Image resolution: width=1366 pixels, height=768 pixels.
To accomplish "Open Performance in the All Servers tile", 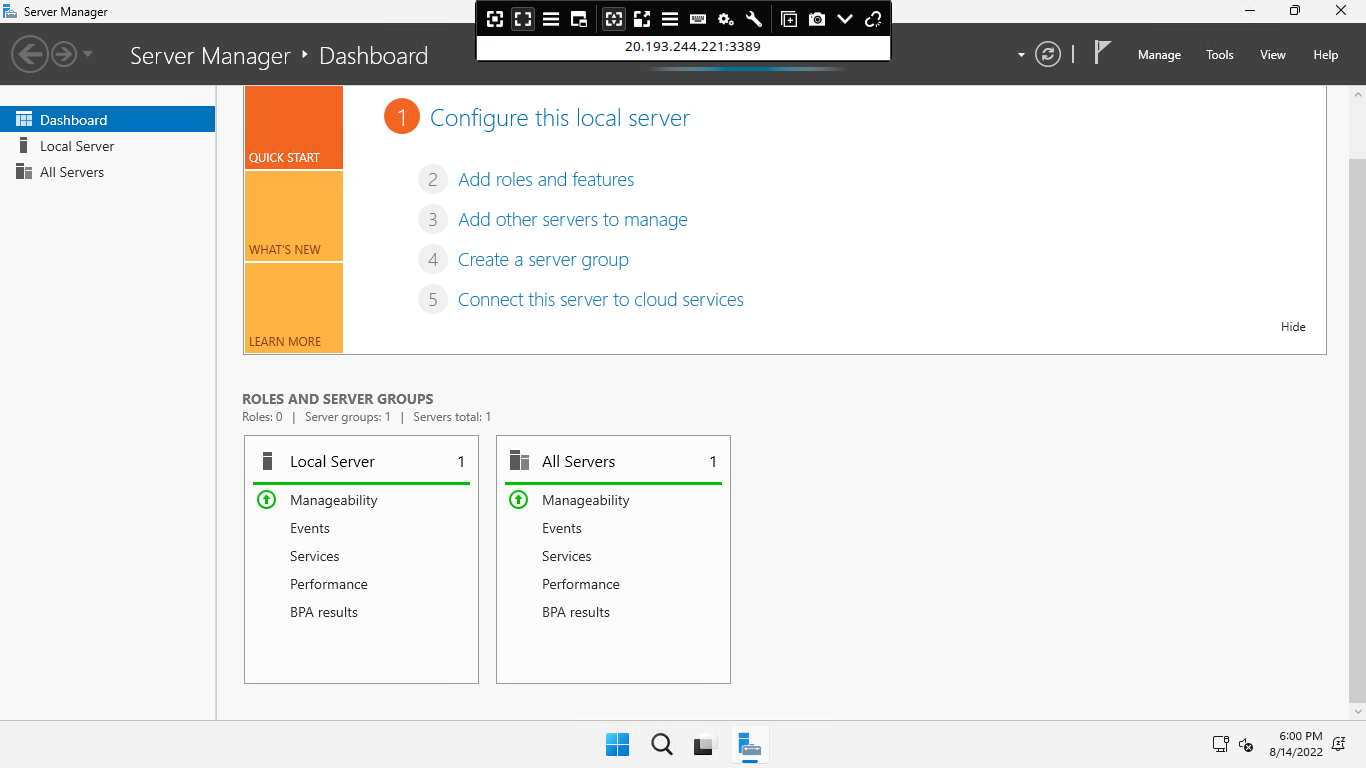I will coord(581,584).
